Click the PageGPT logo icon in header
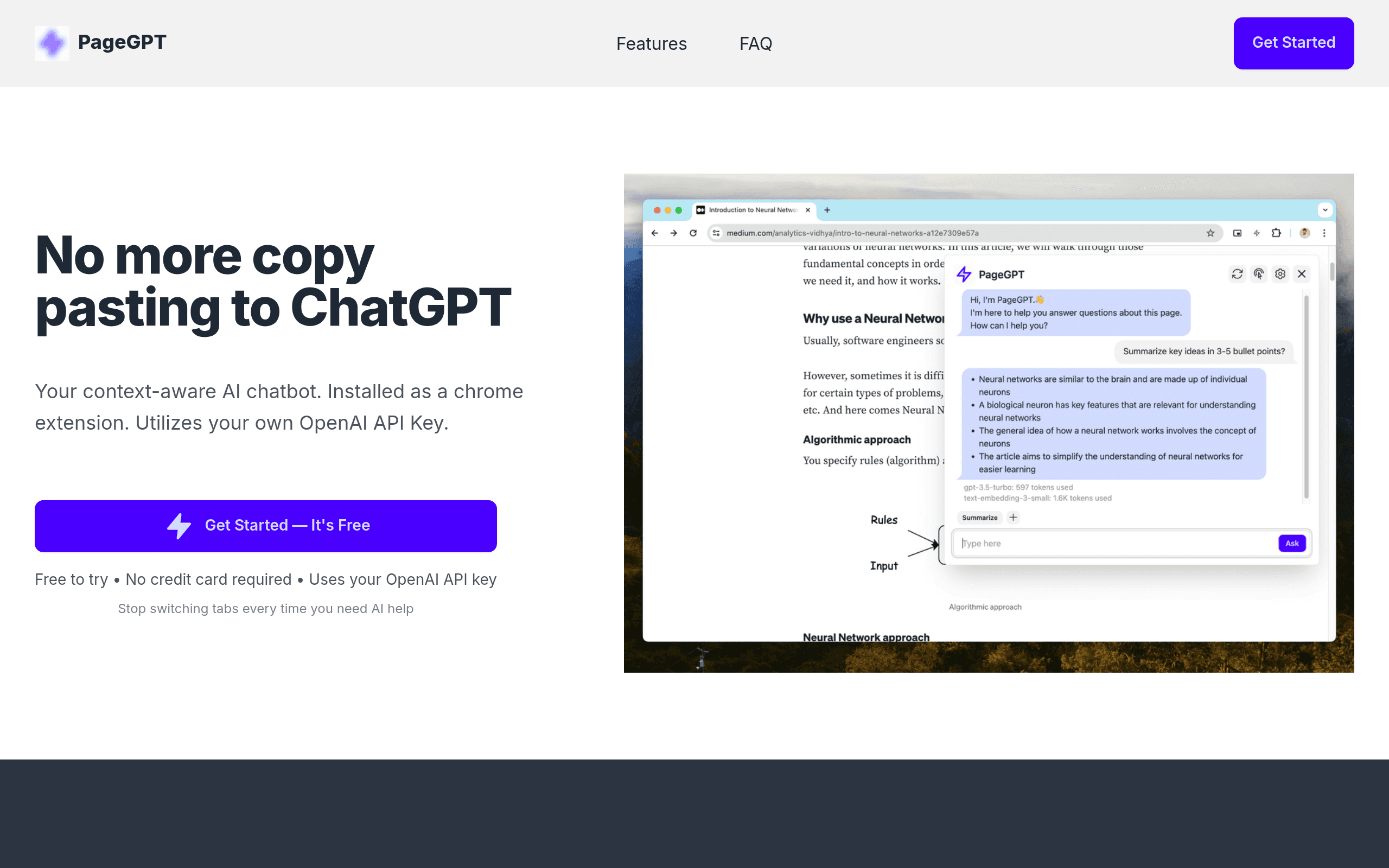 [52, 43]
